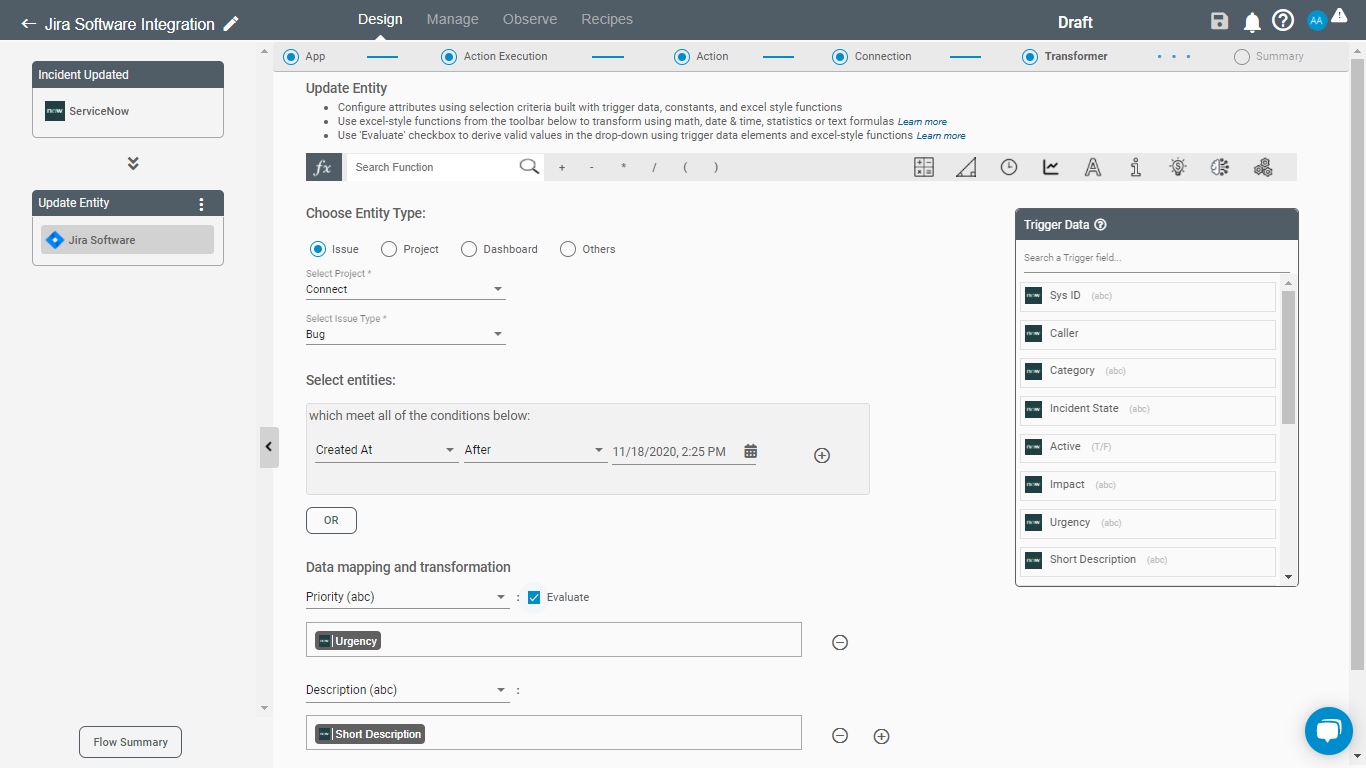Open the fx function button
The width and height of the screenshot is (1366, 768).
tap(324, 167)
